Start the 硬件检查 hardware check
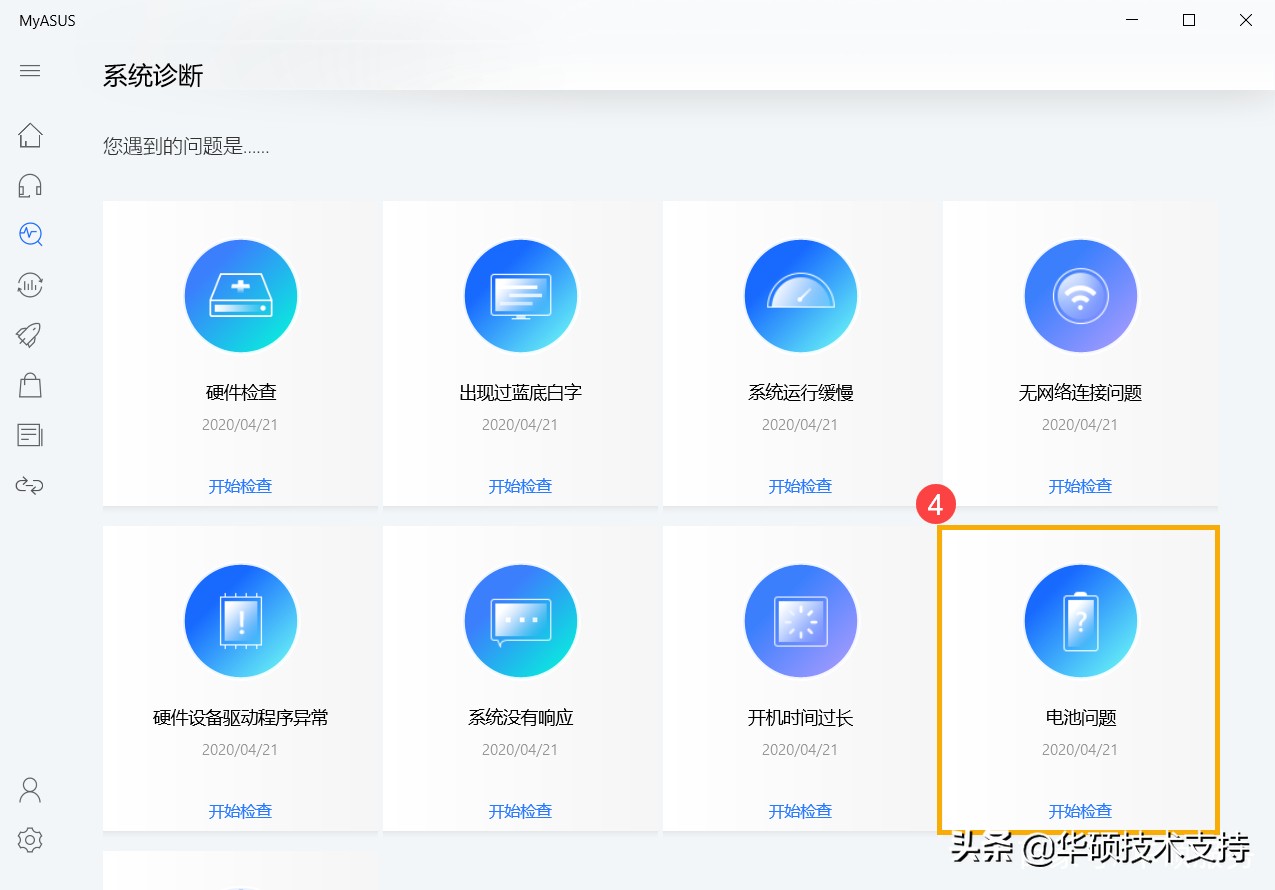This screenshot has width=1275, height=890. pos(240,486)
